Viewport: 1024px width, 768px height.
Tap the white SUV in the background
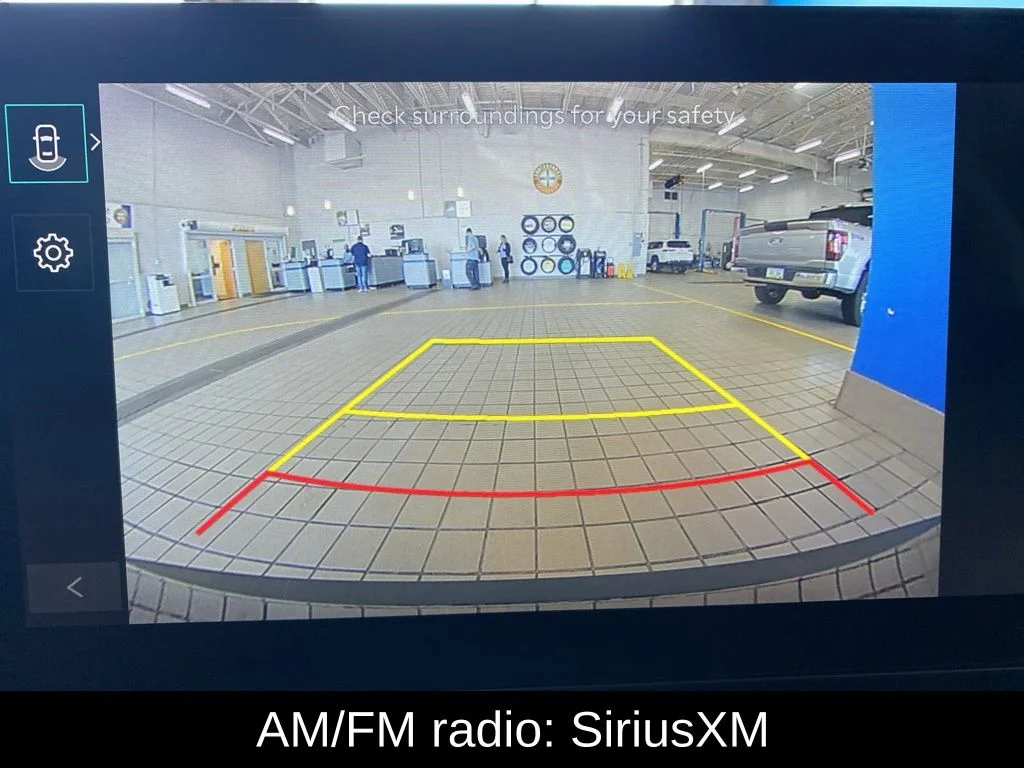pyautogui.click(x=670, y=255)
